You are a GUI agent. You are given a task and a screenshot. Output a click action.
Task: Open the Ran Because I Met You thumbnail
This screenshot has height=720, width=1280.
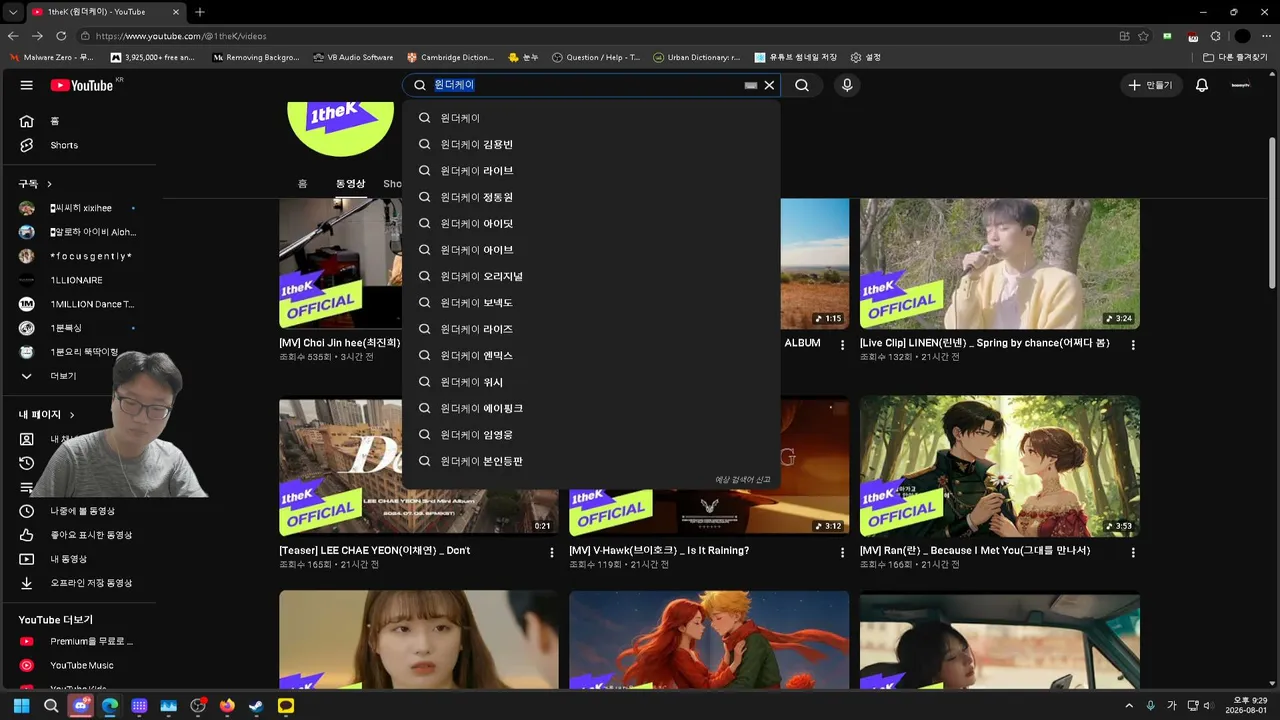coord(1000,466)
